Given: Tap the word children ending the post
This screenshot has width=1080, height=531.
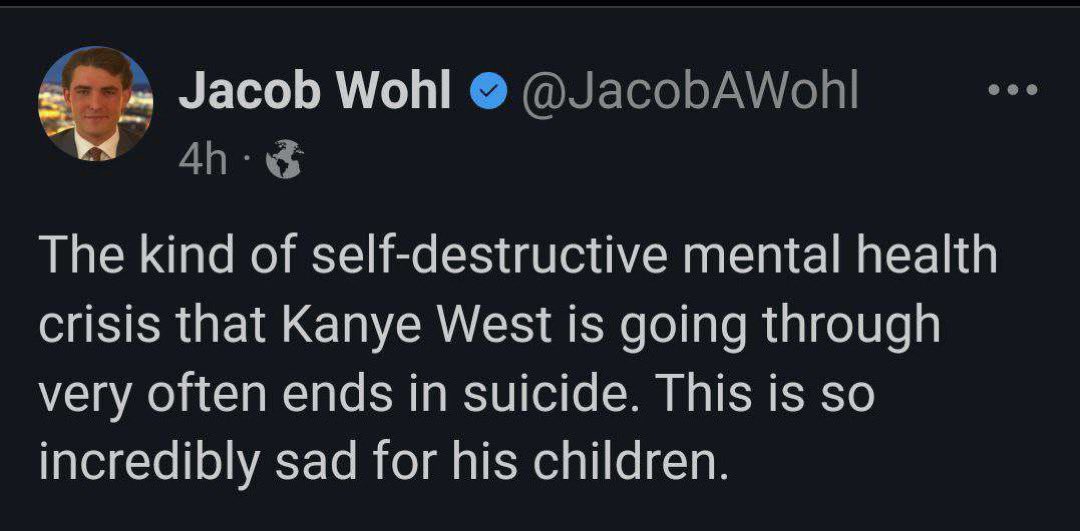Looking at the screenshot, I should [x=632, y=461].
